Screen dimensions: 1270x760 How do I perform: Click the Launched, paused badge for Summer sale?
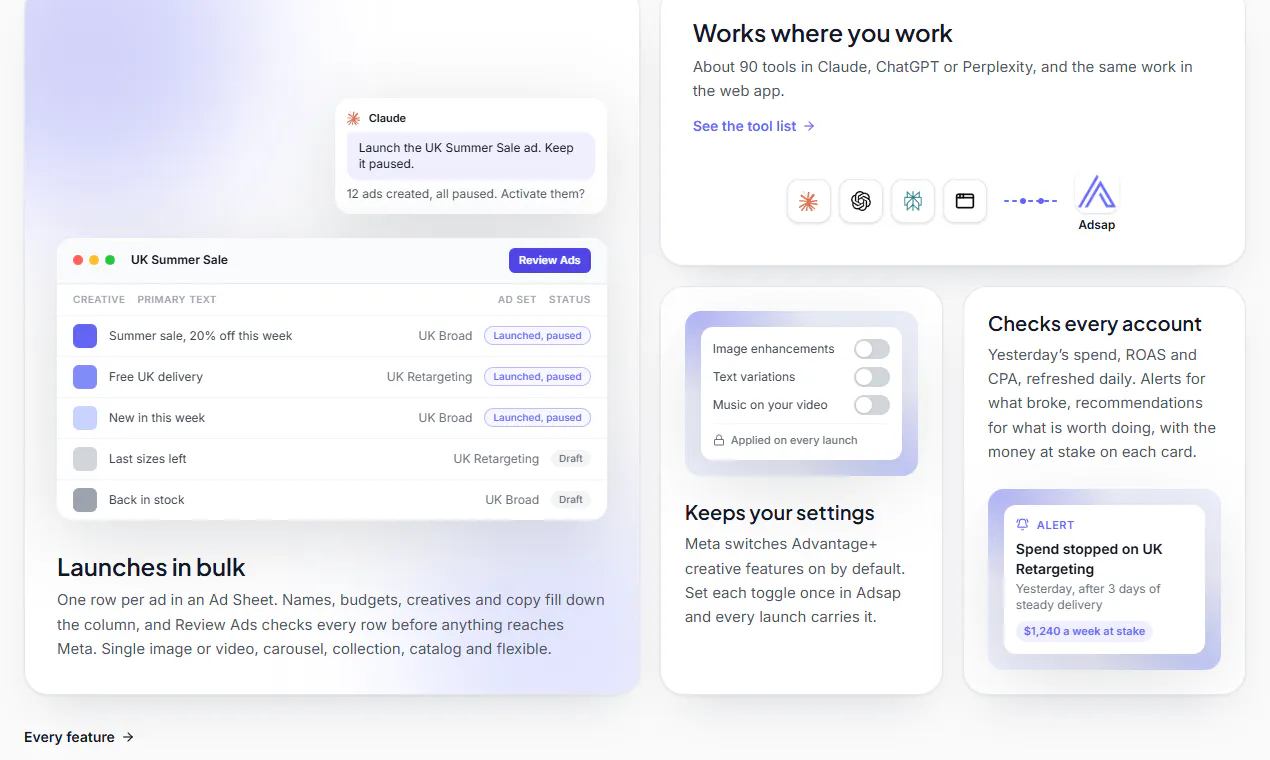point(537,336)
